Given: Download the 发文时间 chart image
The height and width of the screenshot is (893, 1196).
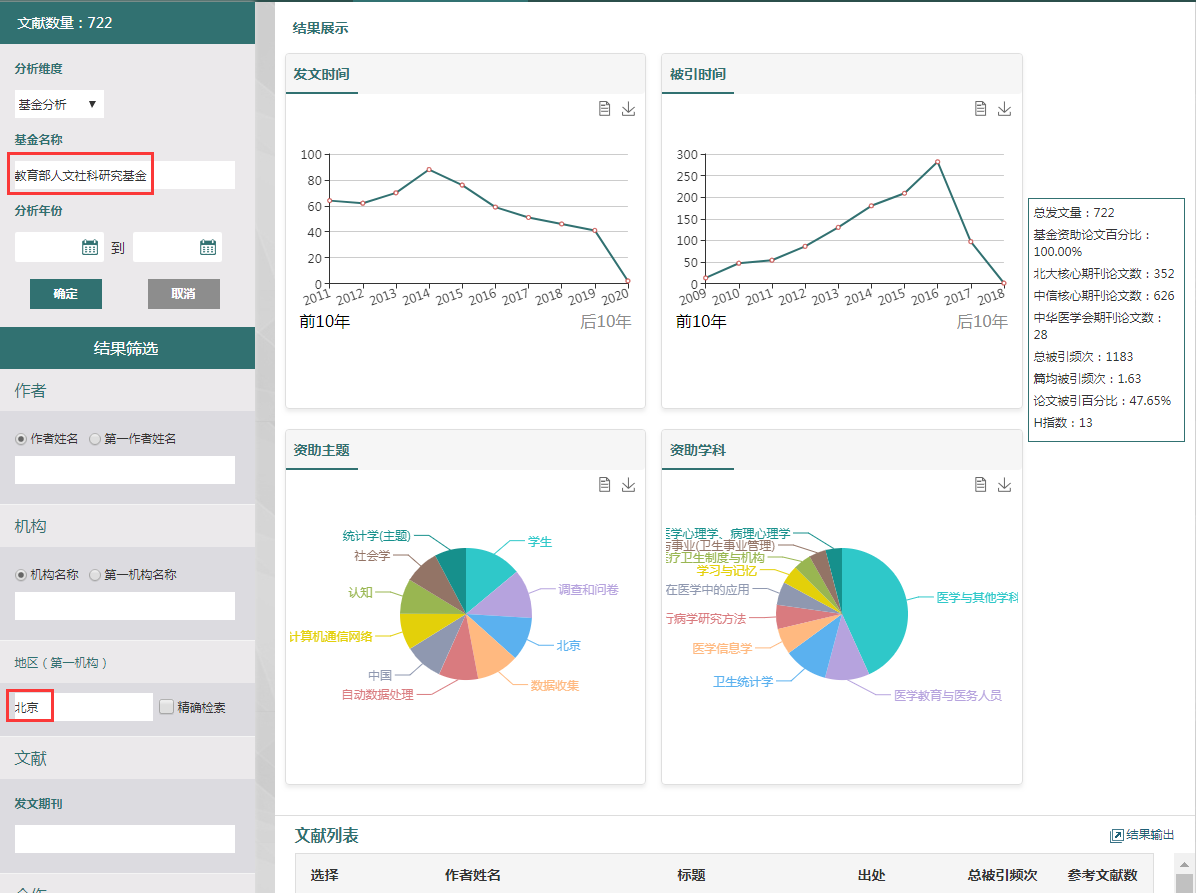Looking at the screenshot, I should (628, 109).
